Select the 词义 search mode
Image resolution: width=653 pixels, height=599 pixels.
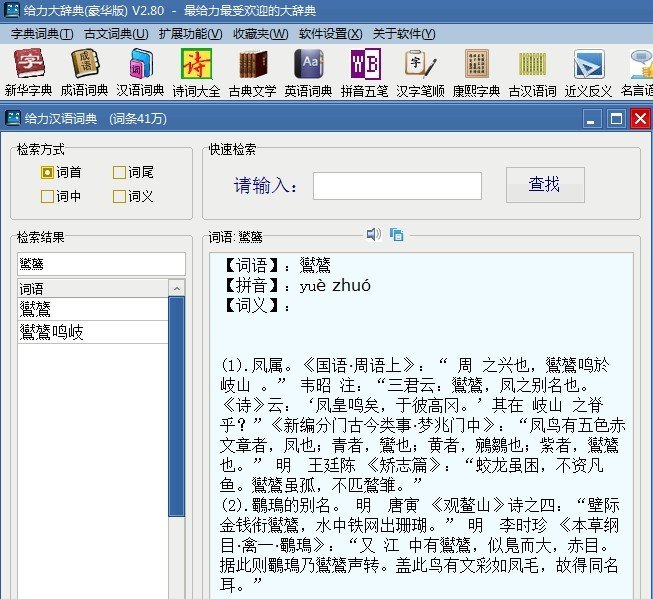133,196
